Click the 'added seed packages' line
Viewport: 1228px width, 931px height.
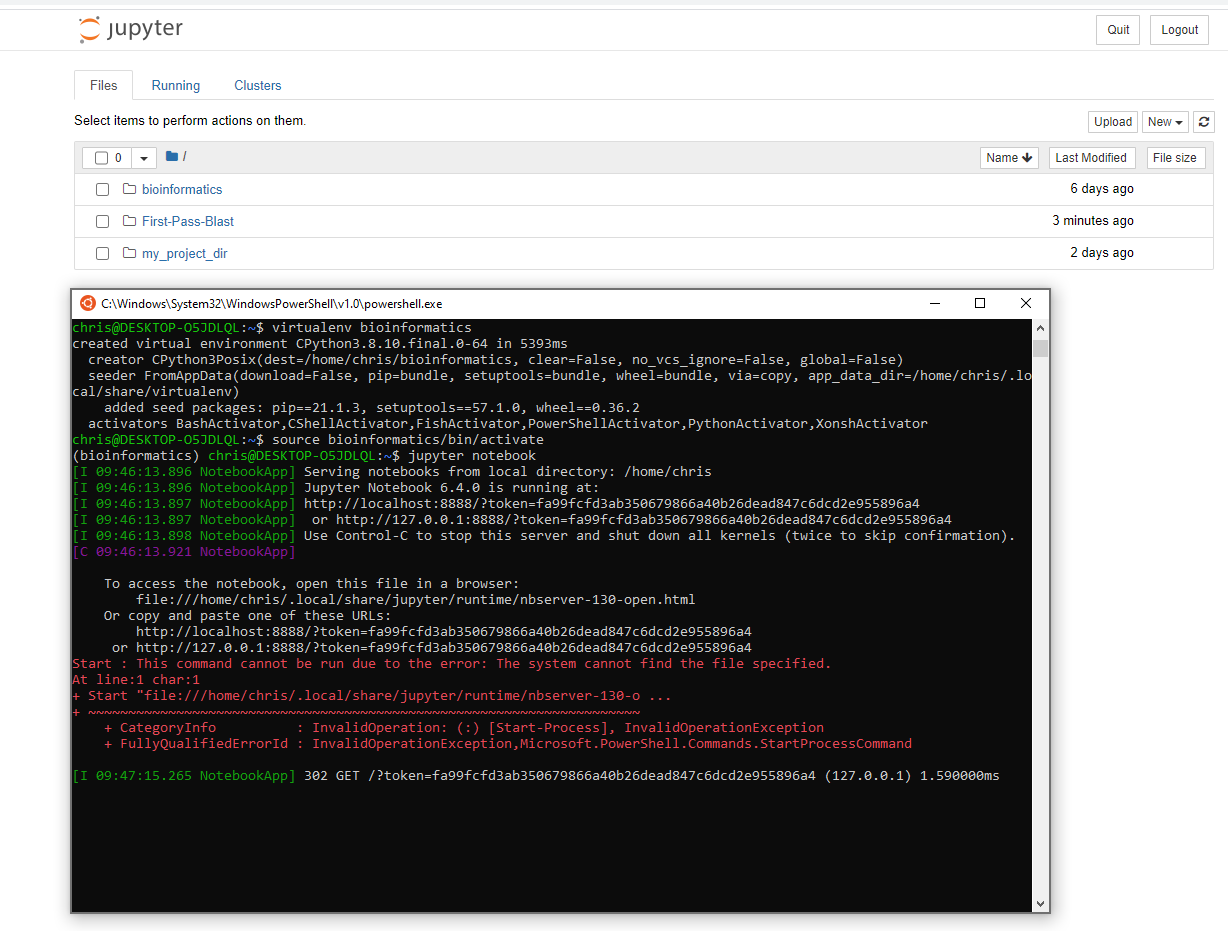click(x=372, y=408)
